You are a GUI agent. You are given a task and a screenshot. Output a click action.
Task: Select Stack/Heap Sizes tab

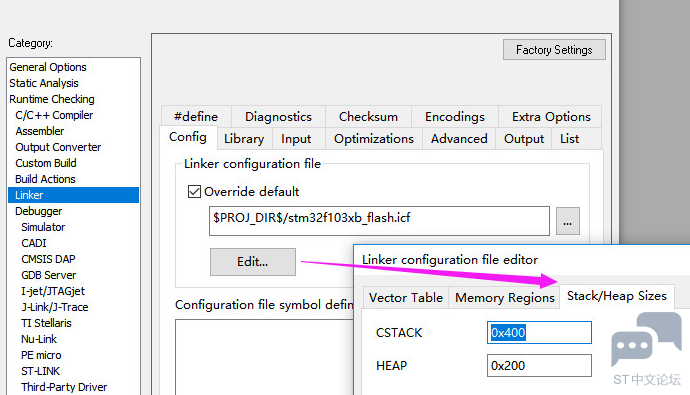pyautogui.click(x=617, y=296)
